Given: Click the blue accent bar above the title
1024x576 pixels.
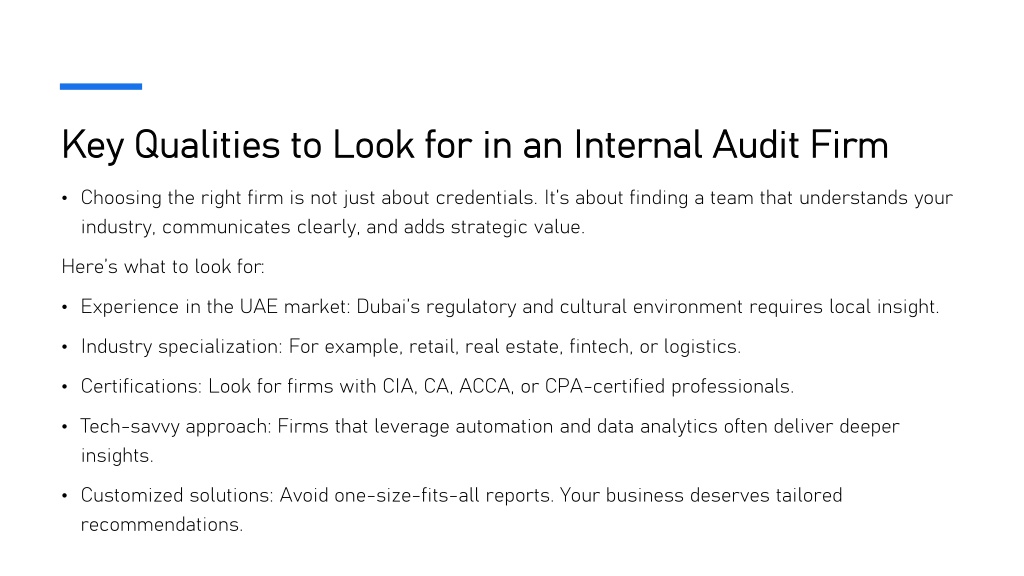Looking at the screenshot, I should point(101,86).
